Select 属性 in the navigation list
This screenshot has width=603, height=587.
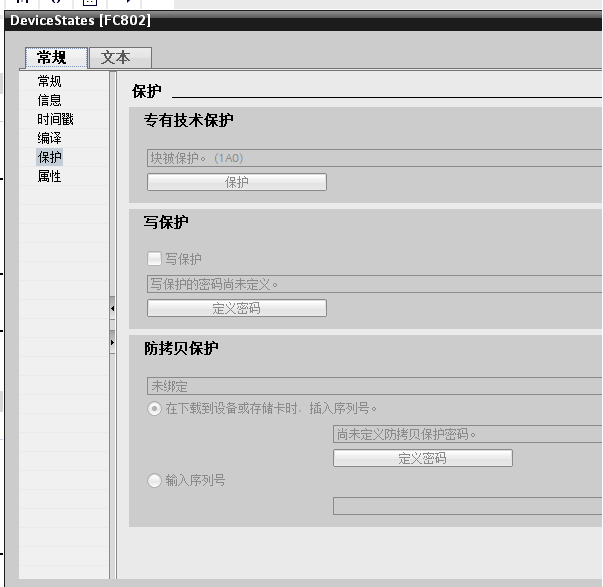tap(50, 176)
